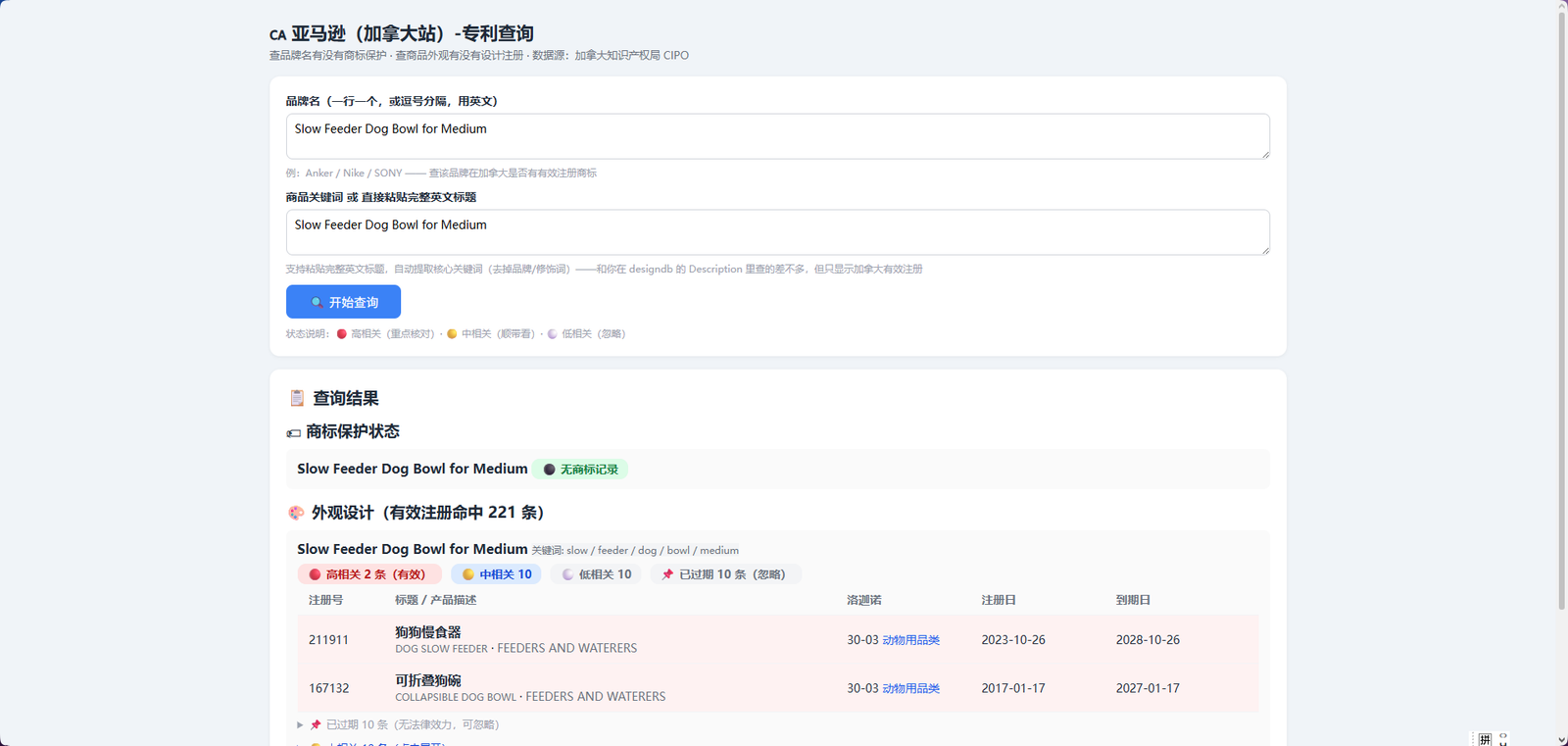
Task: Click the 标题 / 产品描述 column header
Action: tap(435, 600)
